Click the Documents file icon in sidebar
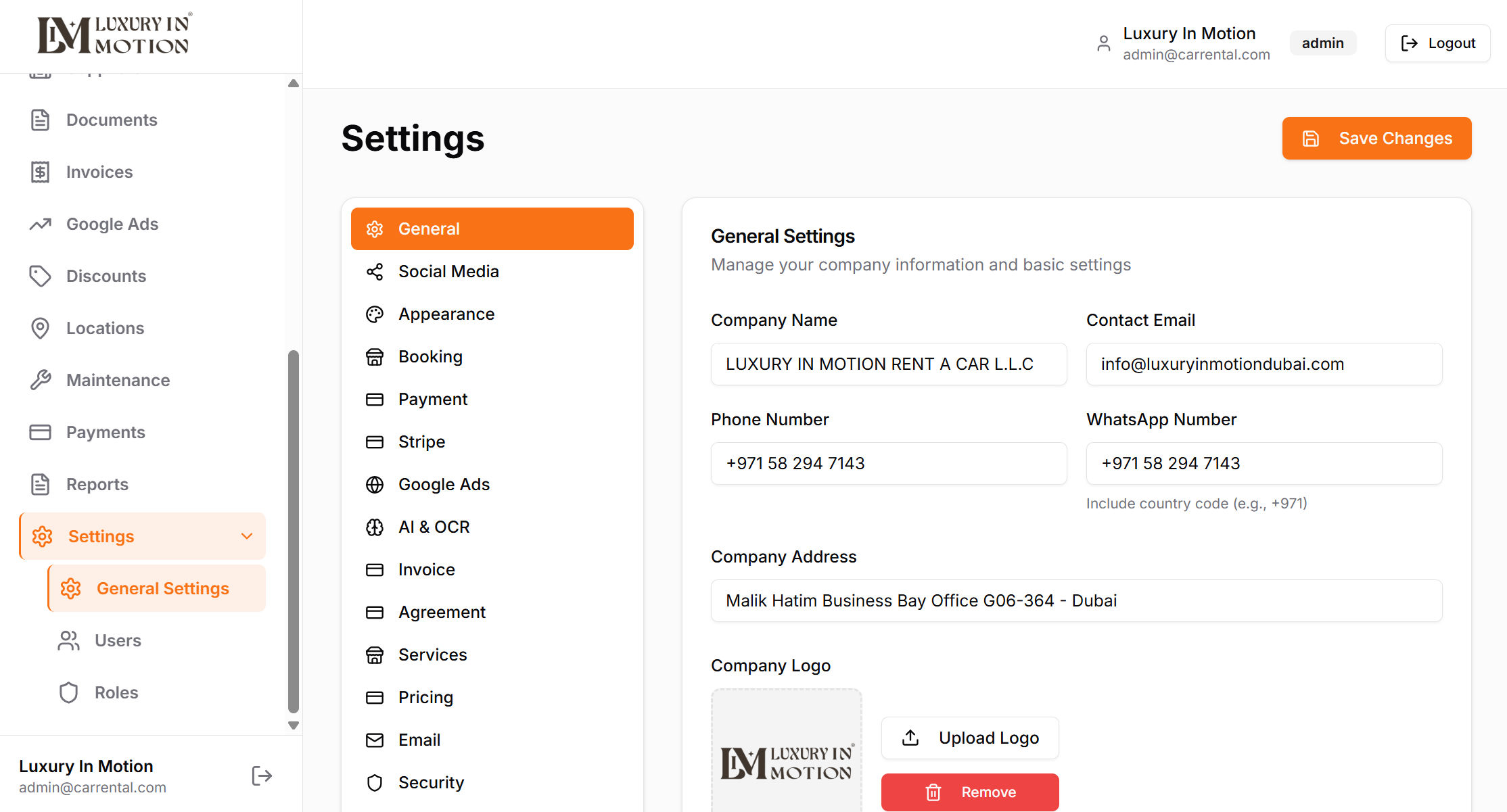This screenshot has width=1507, height=812. (x=41, y=120)
